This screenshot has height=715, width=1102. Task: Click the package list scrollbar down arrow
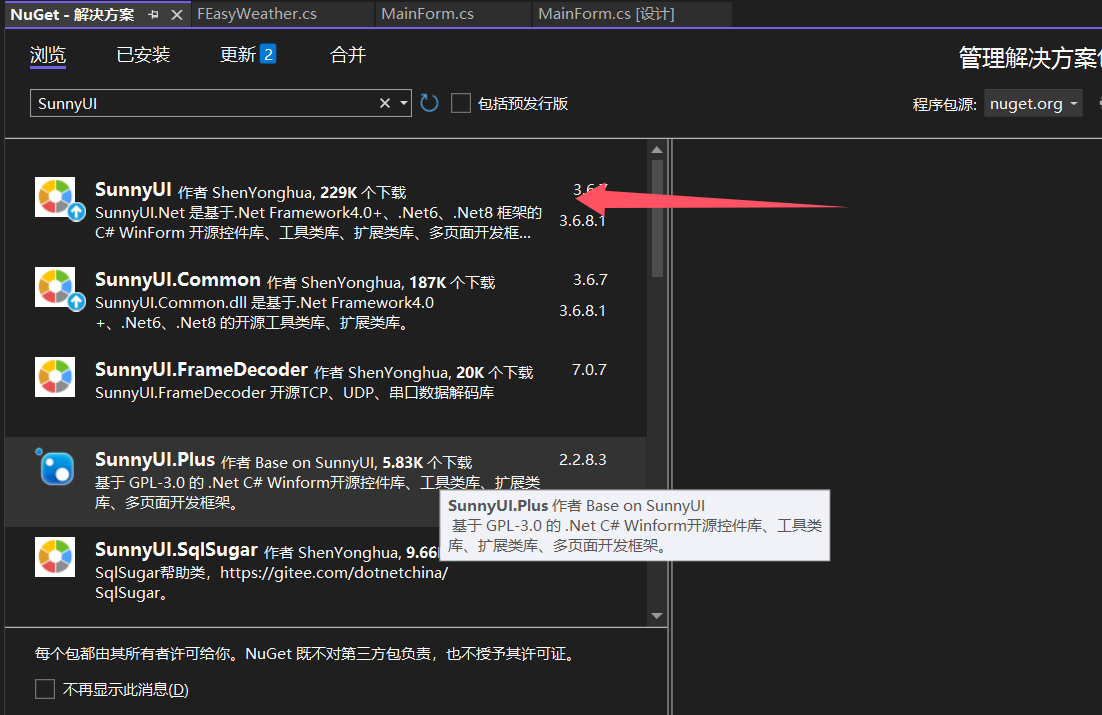657,616
